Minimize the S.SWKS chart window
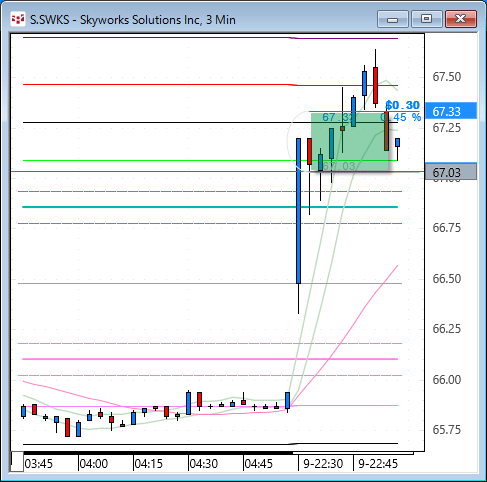Screen dimensions: 487x482 [x=393, y=19]
